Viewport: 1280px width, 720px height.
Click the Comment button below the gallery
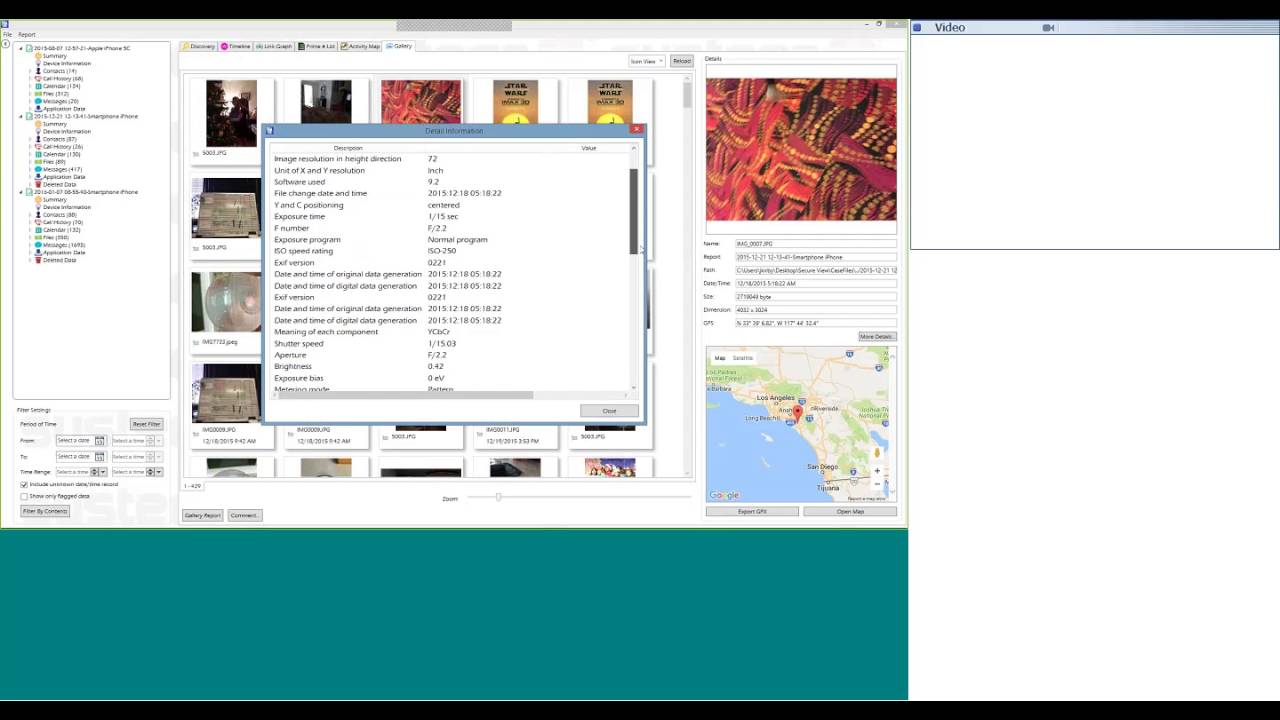(x=244, y=515)
